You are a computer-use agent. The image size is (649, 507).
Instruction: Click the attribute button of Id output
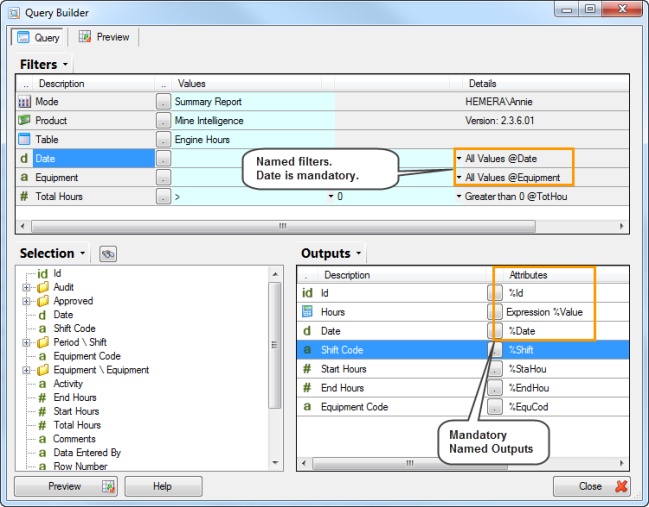tap(495, 293)
